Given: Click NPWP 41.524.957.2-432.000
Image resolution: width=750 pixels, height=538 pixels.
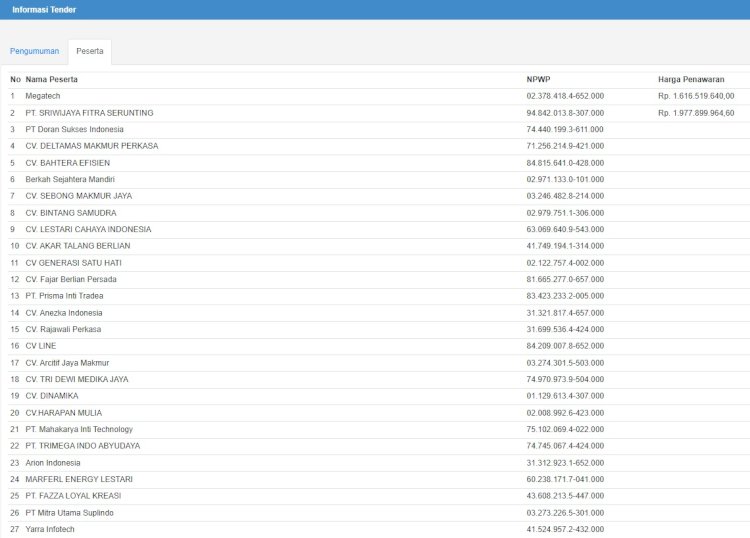Looking at the screenshot, I should (565, 529).
